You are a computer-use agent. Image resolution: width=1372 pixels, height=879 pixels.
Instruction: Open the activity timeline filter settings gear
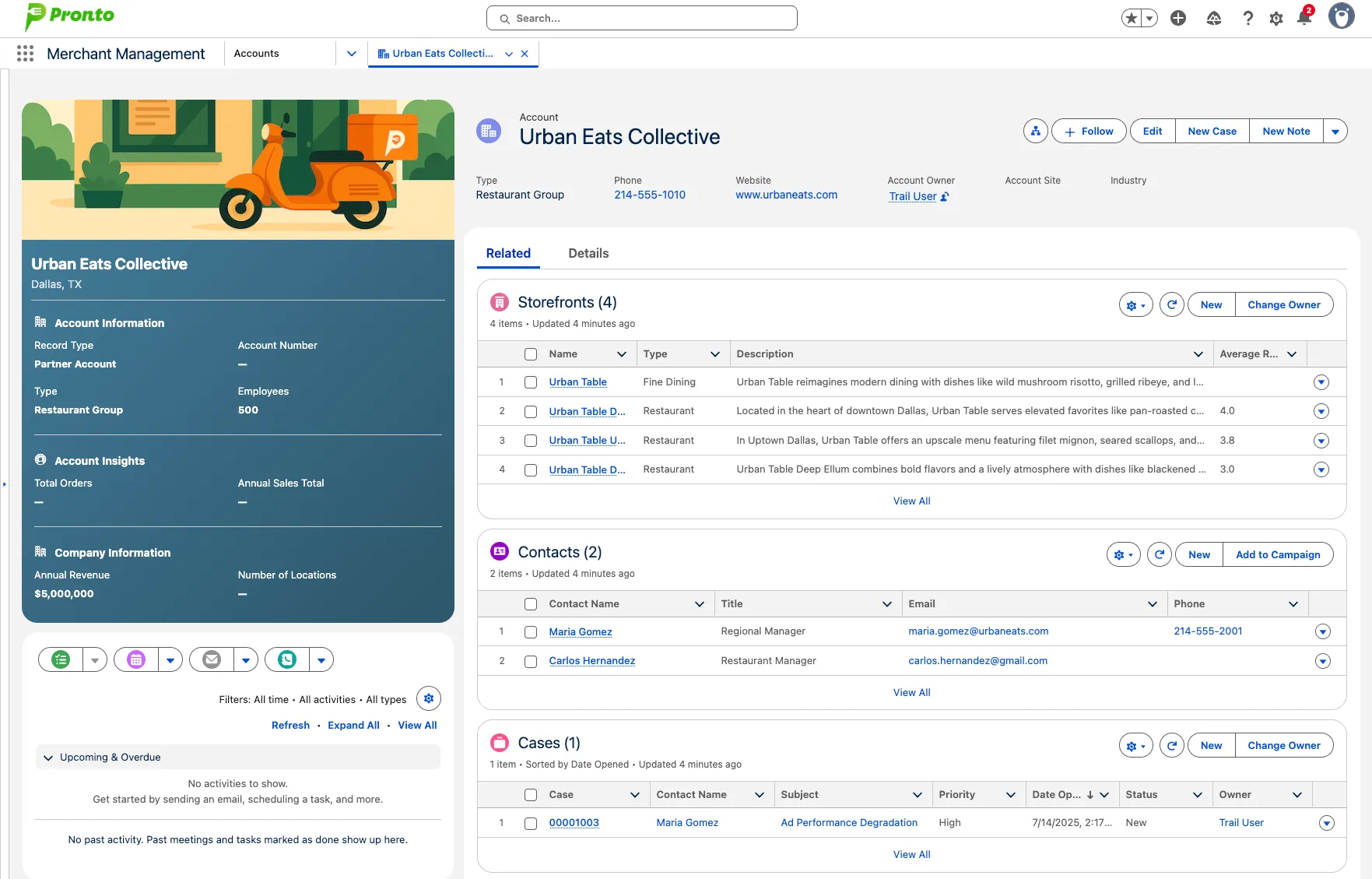[429, 699]
